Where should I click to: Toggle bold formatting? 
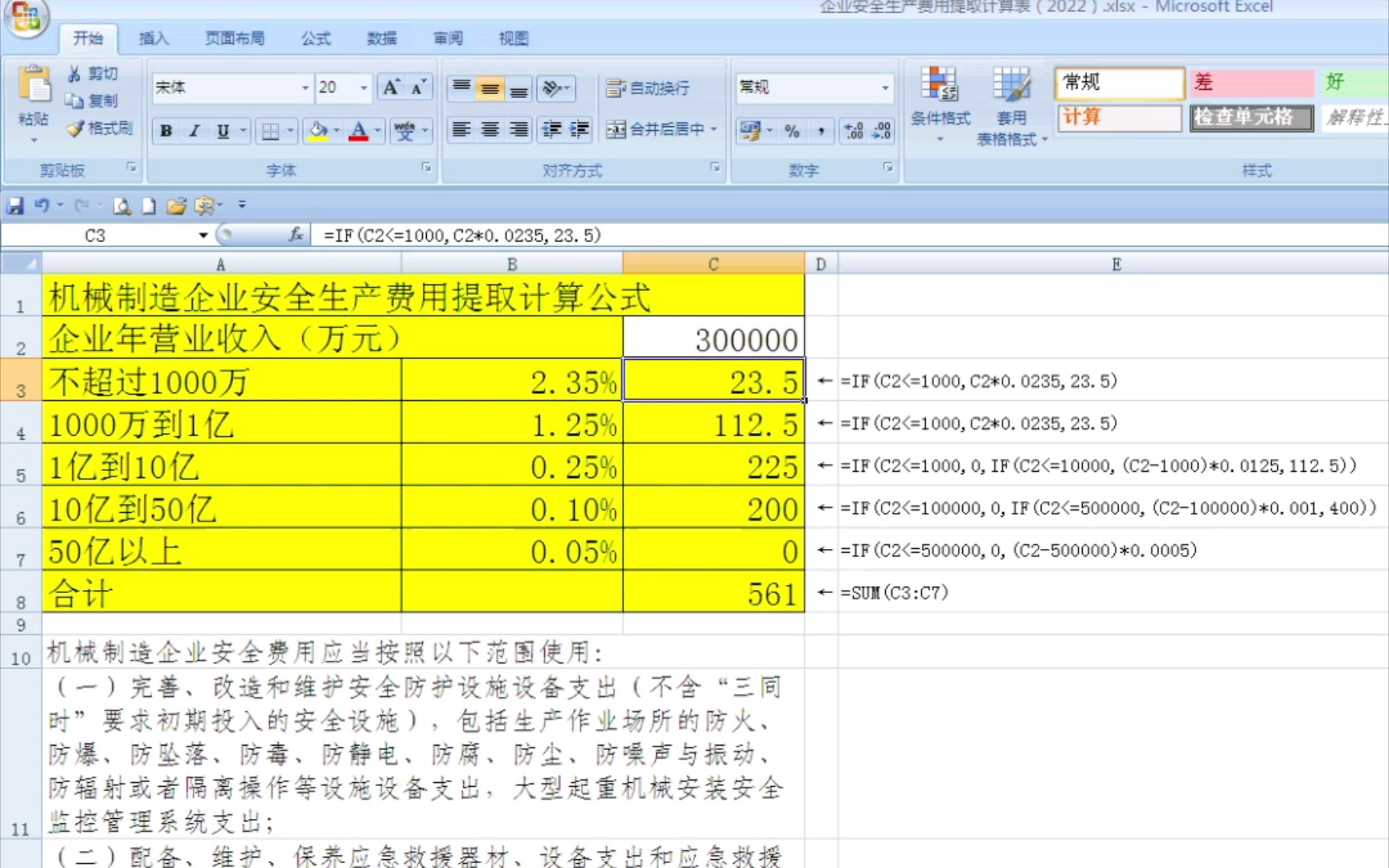(x=166, y=130)
